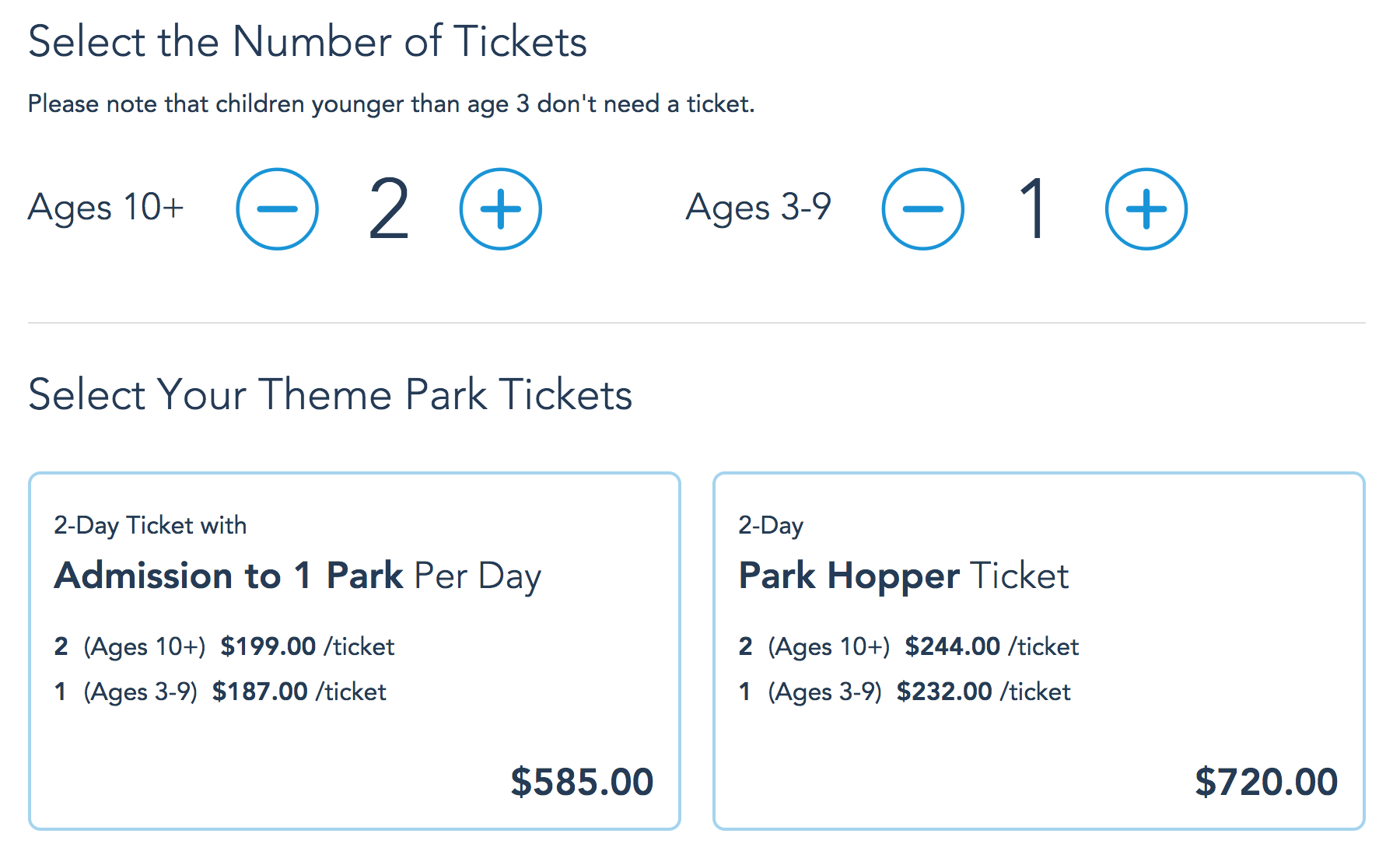
Task: Click the "2-Day Ticket with" card subtitle
Action: point(150,526)
